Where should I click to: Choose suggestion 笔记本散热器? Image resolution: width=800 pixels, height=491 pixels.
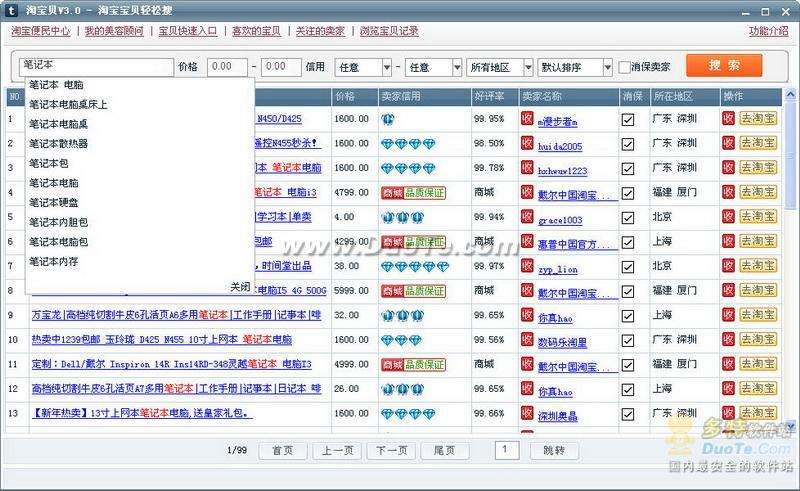pos(58,144)
